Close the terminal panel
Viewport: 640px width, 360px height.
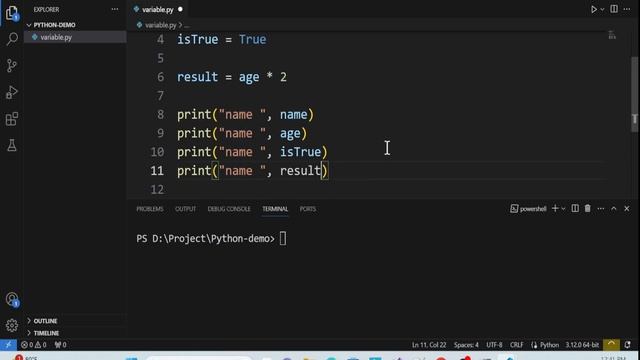[627, 209]
